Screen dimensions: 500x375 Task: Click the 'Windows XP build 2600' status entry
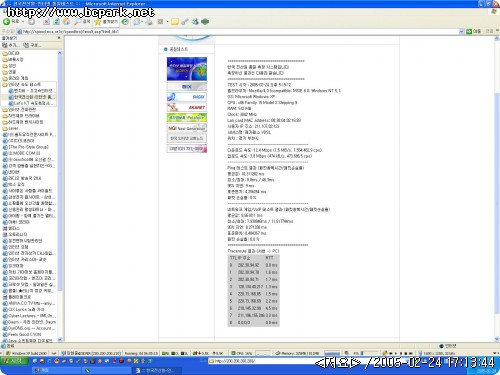click(26, 353)
